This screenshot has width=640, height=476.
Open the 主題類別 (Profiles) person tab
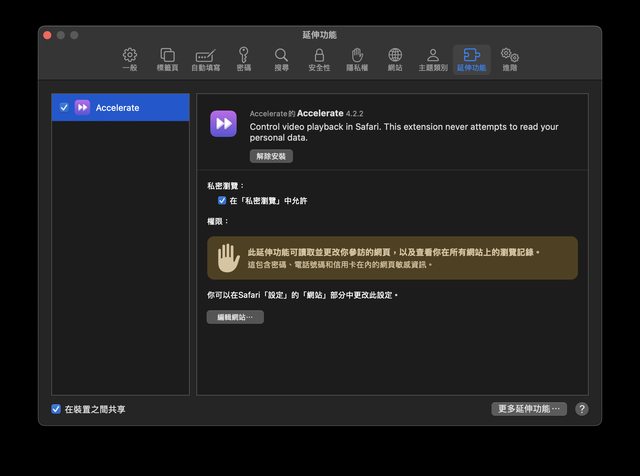433,60
